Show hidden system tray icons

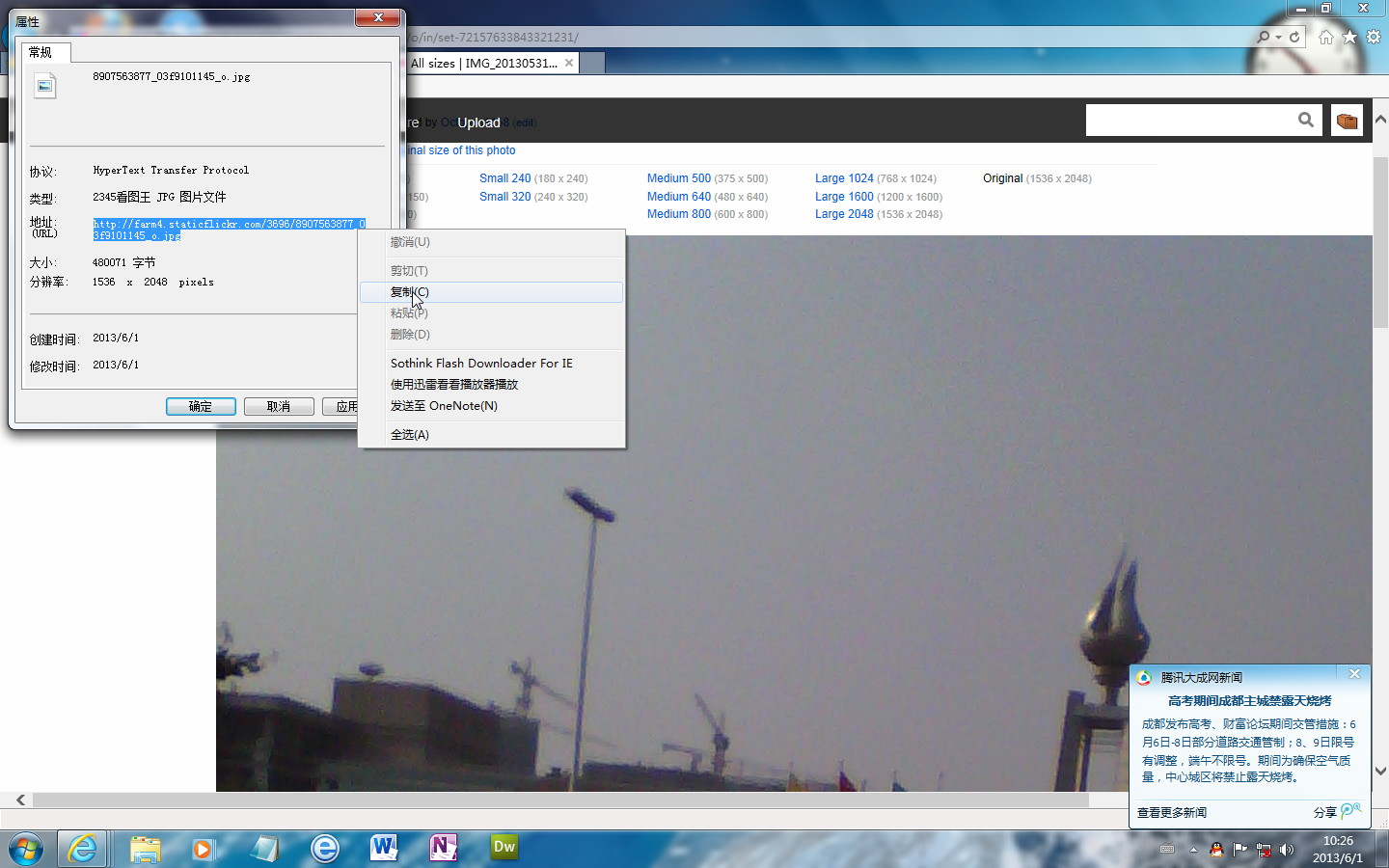(x=1193, y=850)
